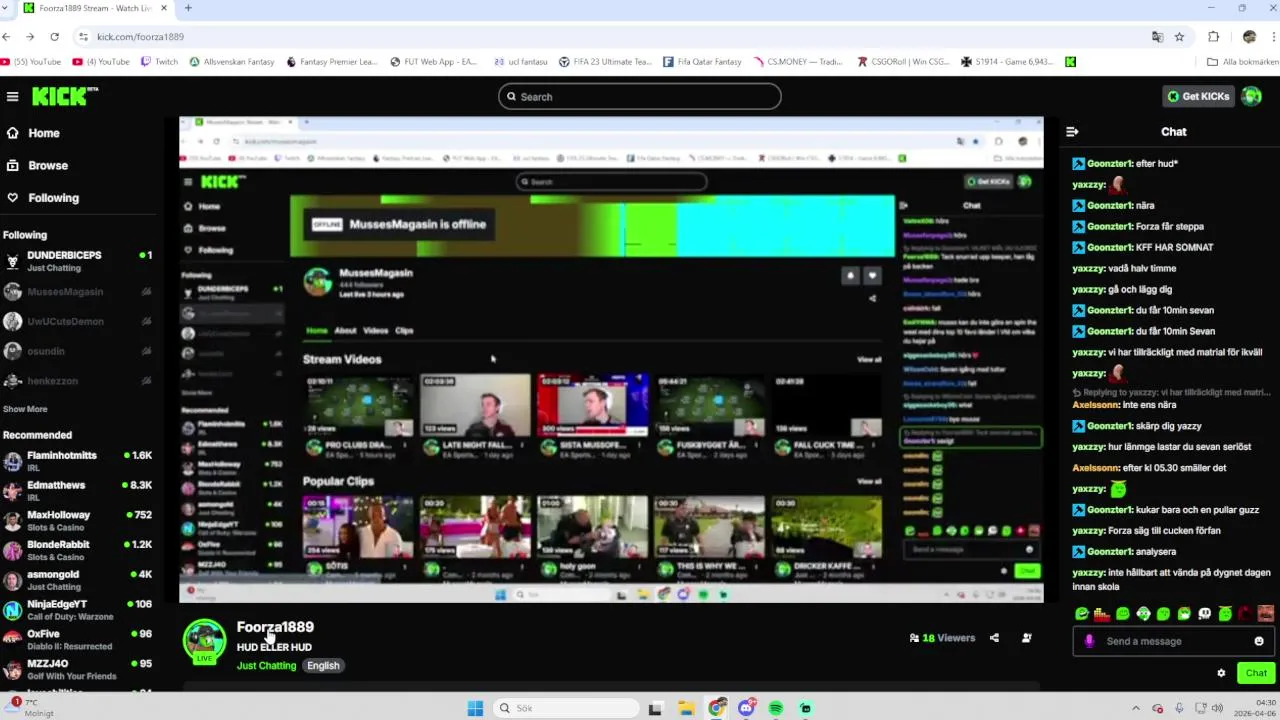Show hidden system tray icons
1280x720 pixels.
coord(1136,708)
